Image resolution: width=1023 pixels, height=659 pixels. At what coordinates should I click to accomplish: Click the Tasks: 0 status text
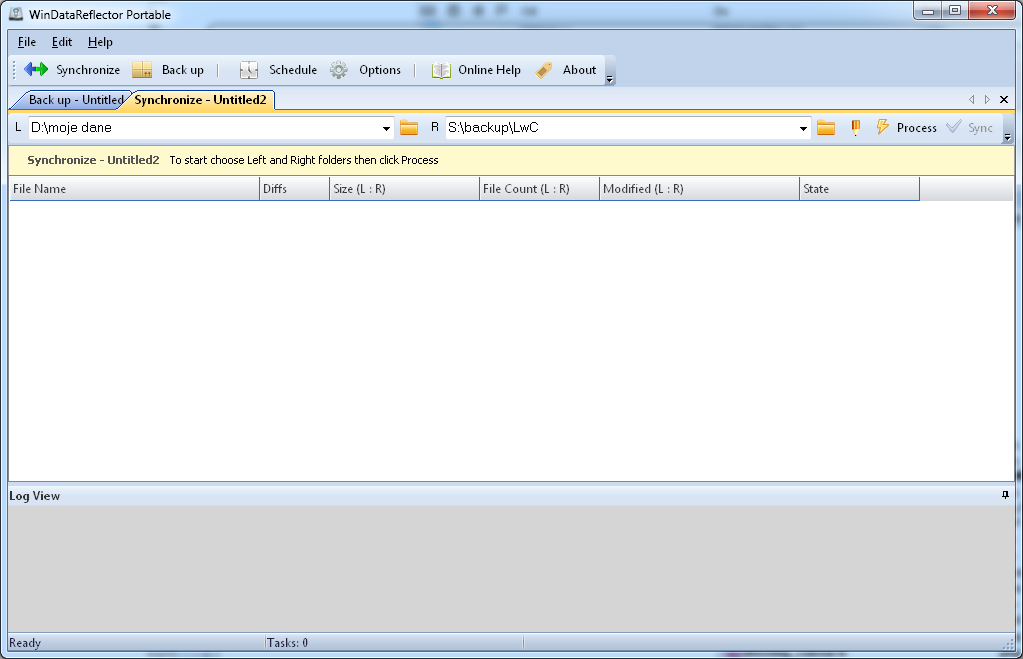[287, 643]
